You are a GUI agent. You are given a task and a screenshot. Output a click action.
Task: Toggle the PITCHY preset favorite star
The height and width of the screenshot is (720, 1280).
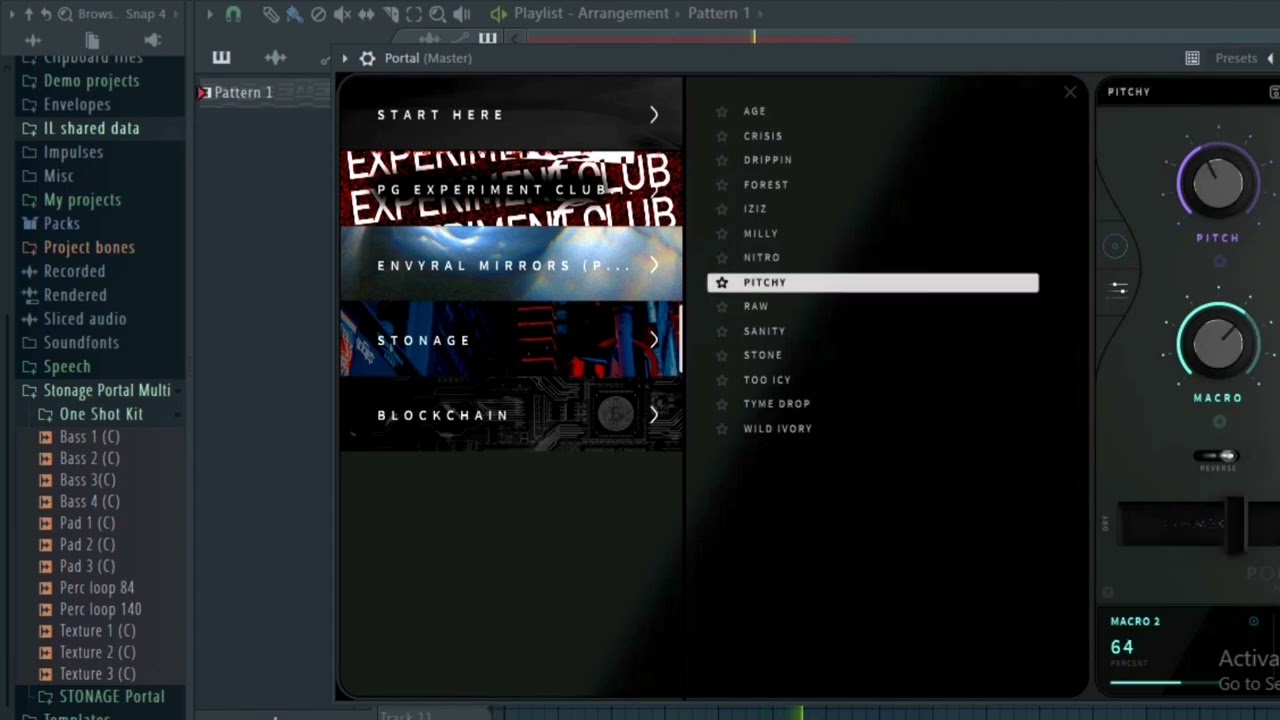[722, 282]
